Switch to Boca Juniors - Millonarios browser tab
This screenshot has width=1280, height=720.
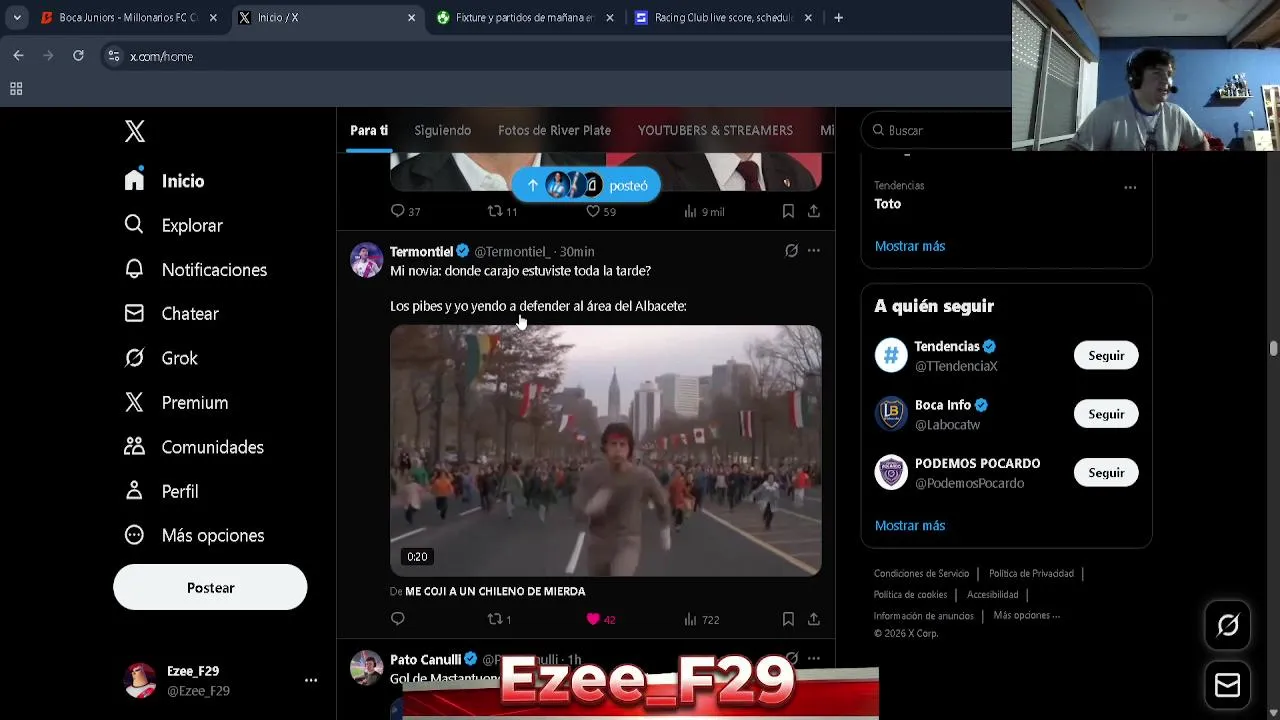[128, 18]
